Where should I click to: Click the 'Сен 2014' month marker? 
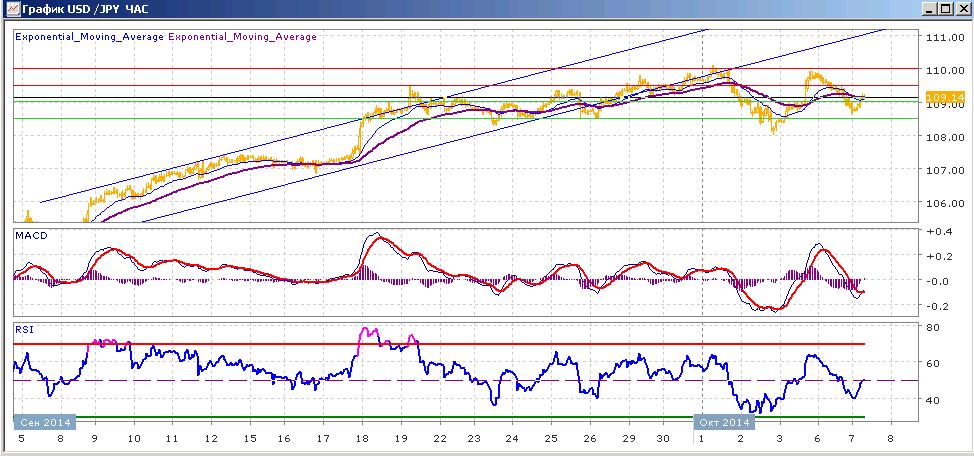pos(45,423)
